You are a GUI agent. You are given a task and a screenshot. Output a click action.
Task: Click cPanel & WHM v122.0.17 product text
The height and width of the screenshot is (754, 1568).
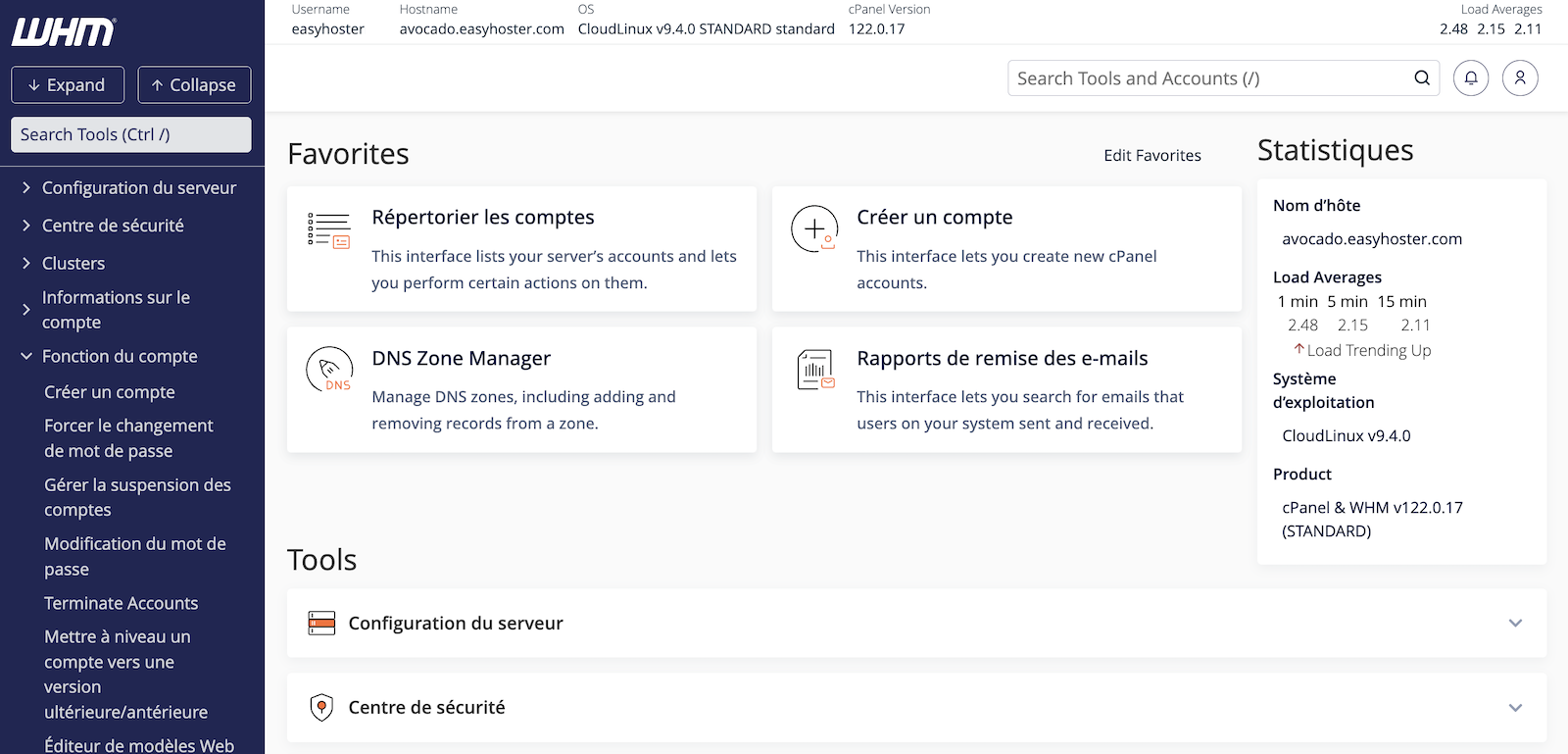1372,519
